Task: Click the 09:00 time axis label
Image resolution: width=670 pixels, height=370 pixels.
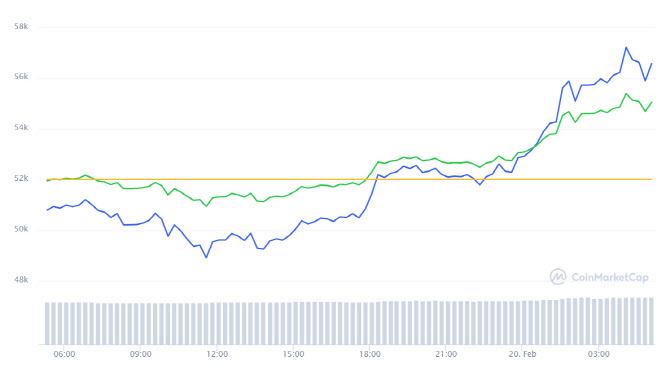Action: click(141, 354)
